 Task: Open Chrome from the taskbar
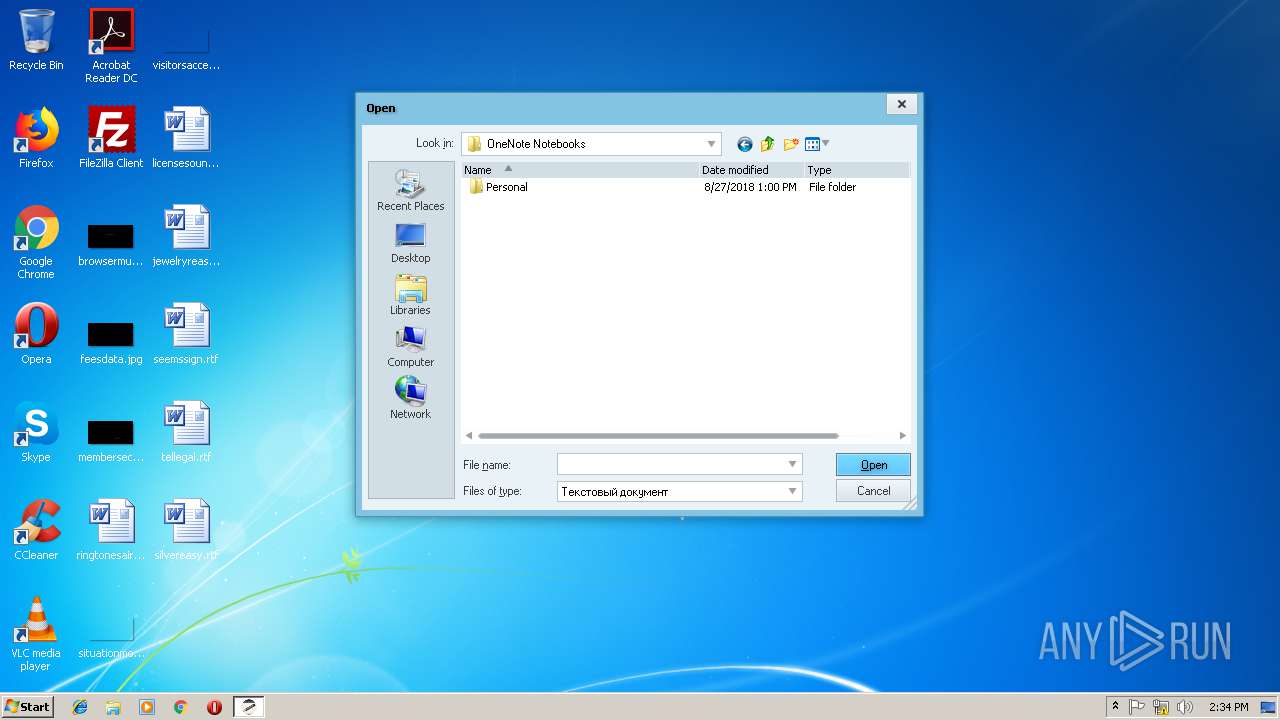point(181,707)
